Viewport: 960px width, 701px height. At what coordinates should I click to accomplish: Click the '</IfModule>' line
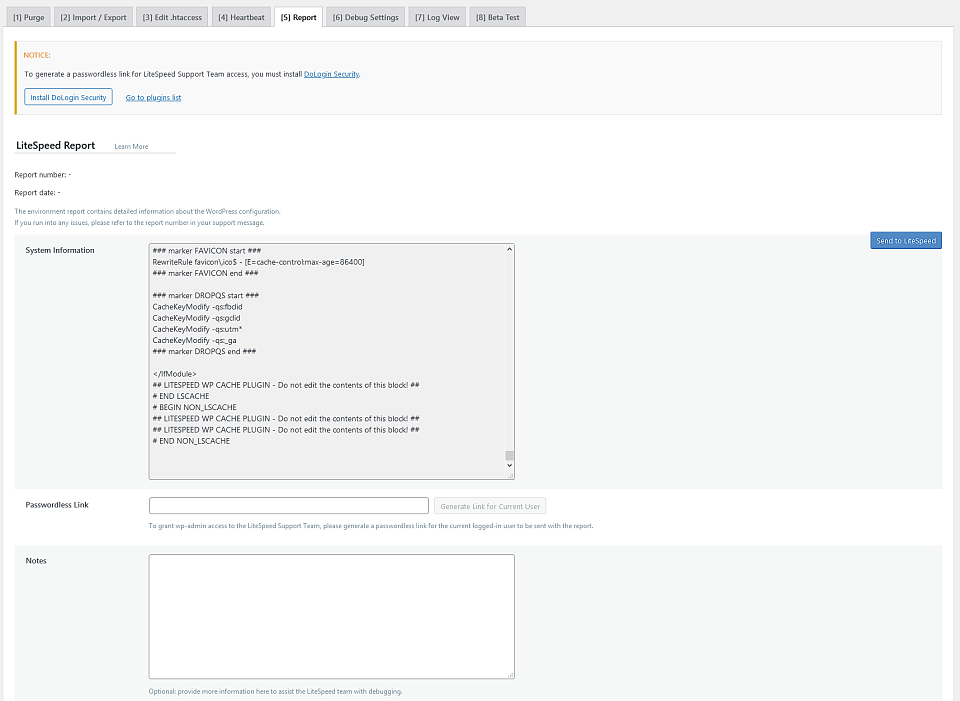tap(174, 373)
